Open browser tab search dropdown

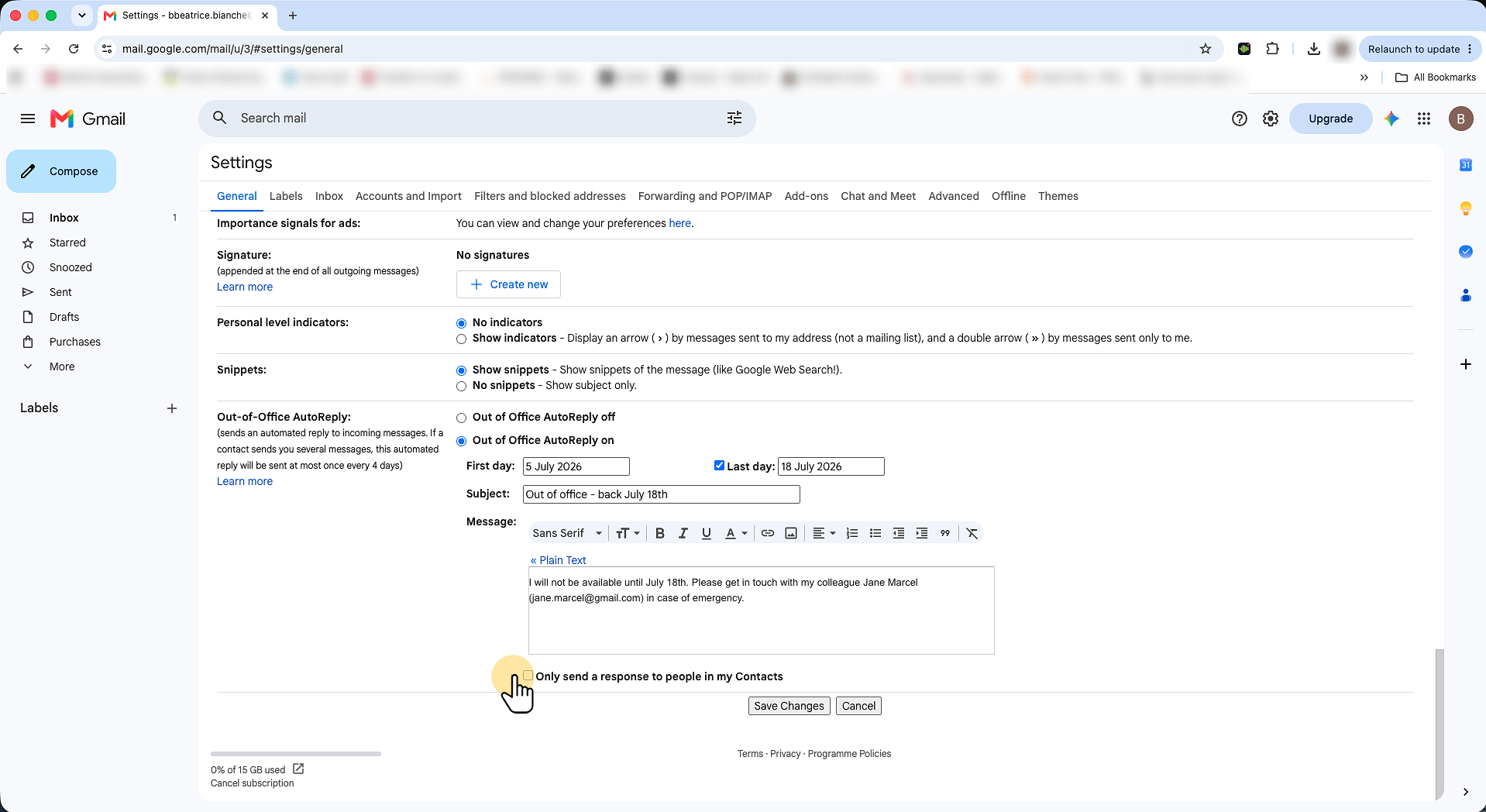pos(81,15)
